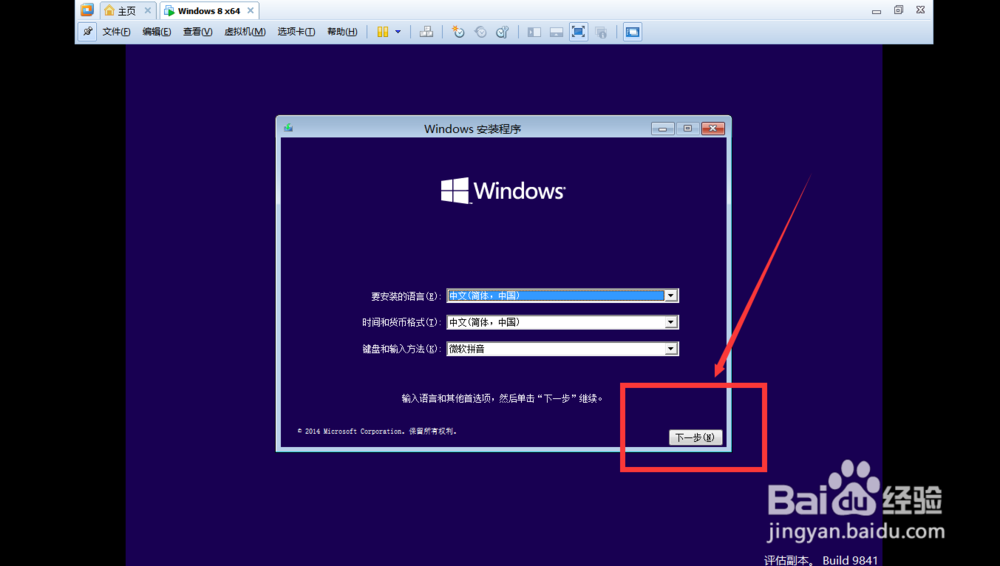Take a snapshot of the virtual machine
Viewport: 1000px width, 566px height.
click(458, 32)
